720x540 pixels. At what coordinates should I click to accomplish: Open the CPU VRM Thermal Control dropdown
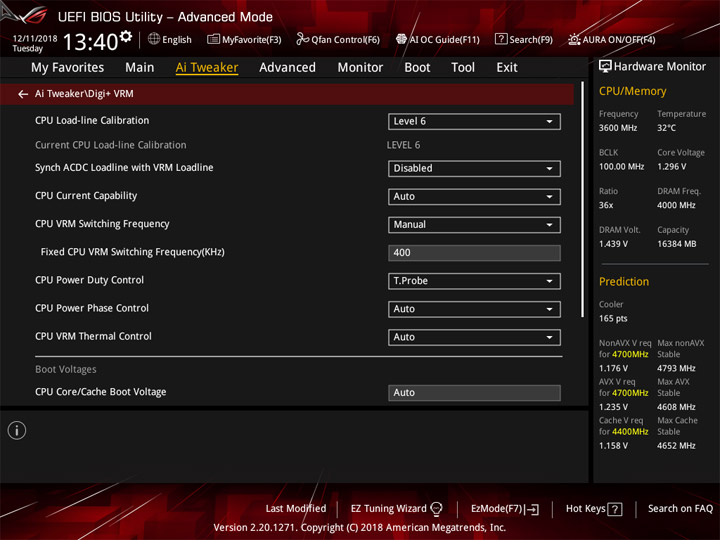coord(474,337)
